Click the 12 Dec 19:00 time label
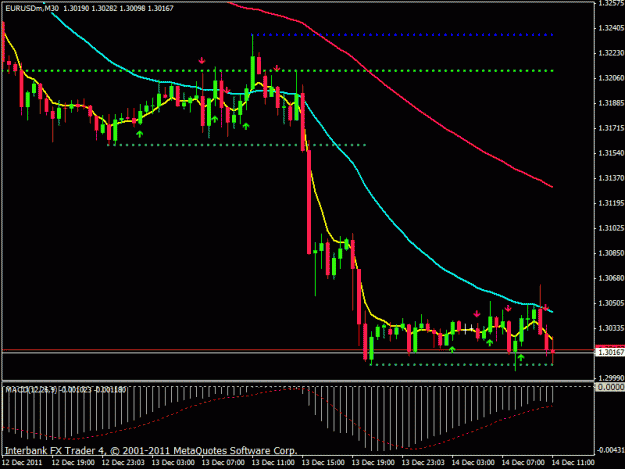The width and height of the screenshot is (625, 469). [73, 463]
